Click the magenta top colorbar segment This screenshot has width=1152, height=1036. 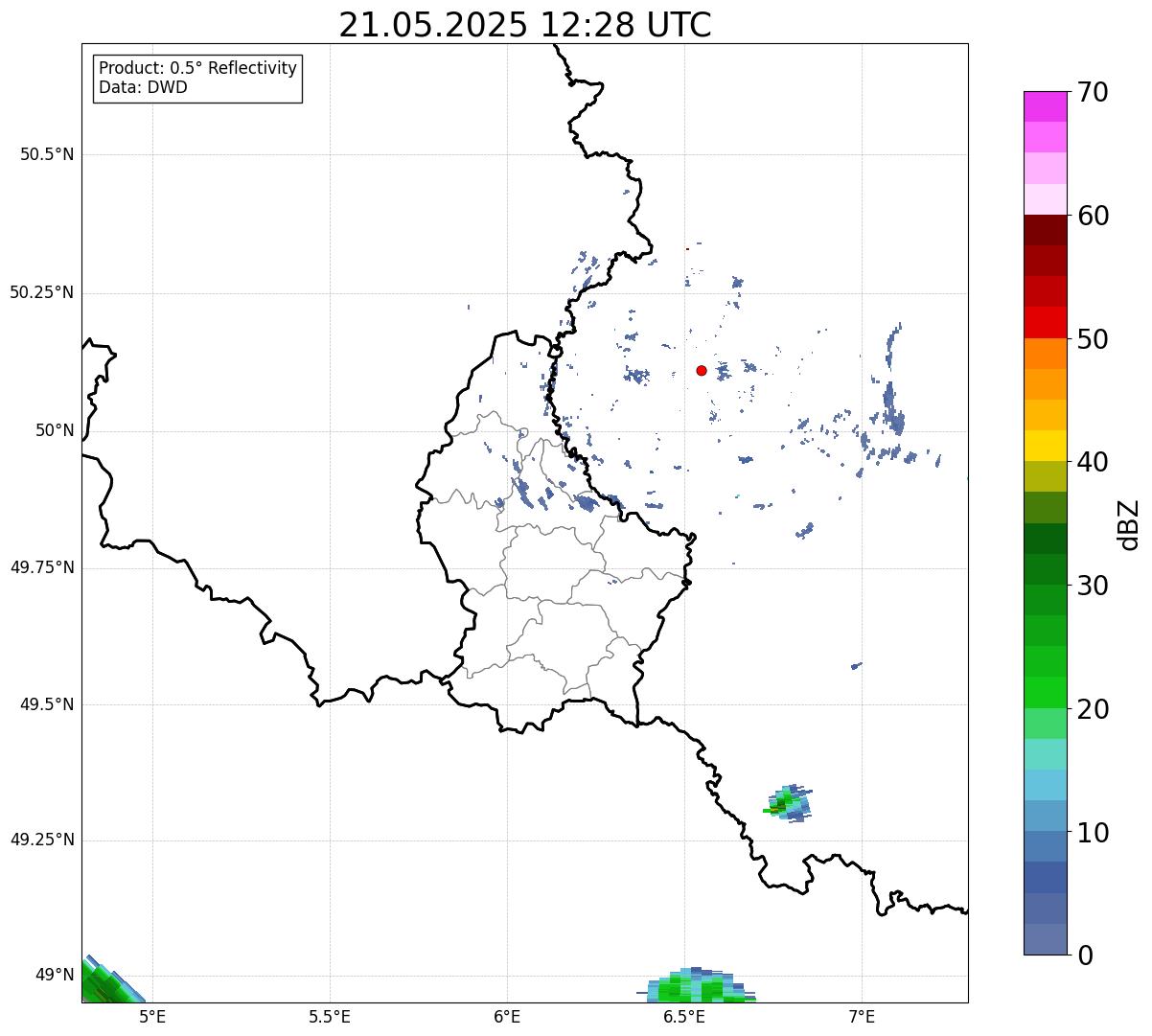point(1045,106)
